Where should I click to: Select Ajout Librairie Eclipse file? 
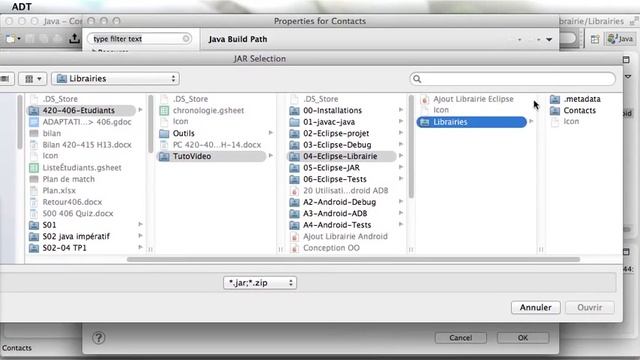tap(472, 99)
